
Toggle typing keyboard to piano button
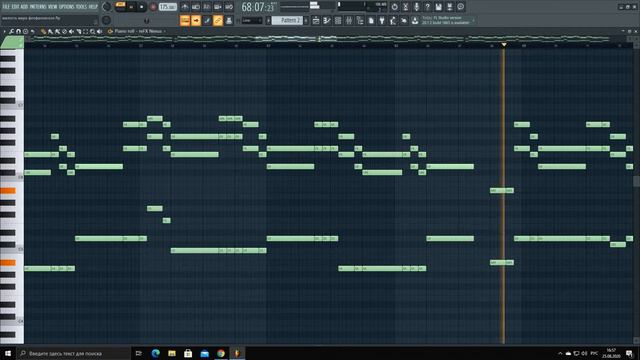185,20
